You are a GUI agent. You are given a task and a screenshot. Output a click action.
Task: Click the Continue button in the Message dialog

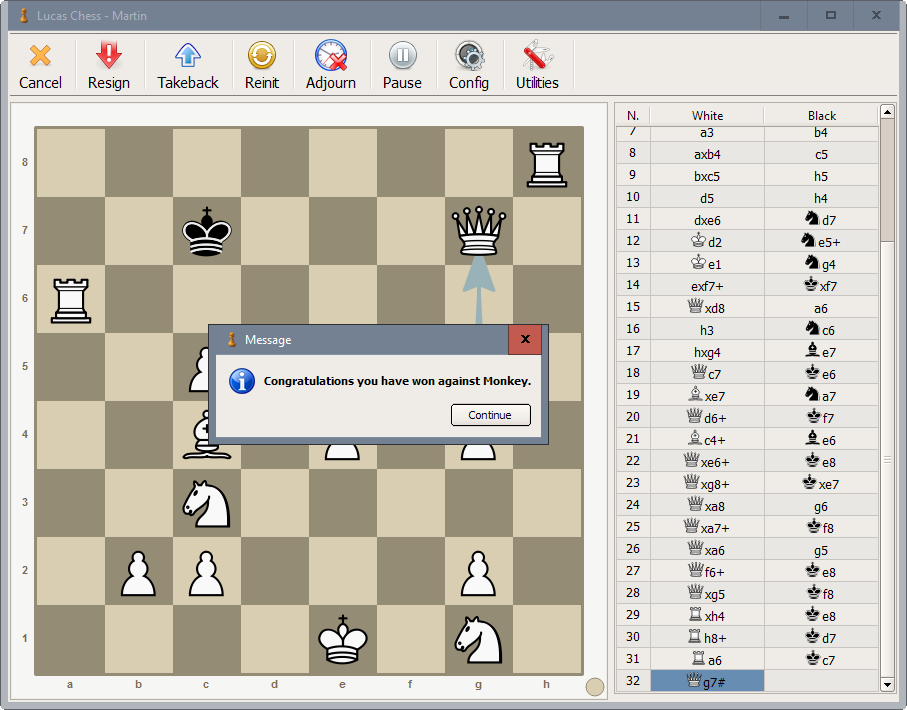[491, 415]
